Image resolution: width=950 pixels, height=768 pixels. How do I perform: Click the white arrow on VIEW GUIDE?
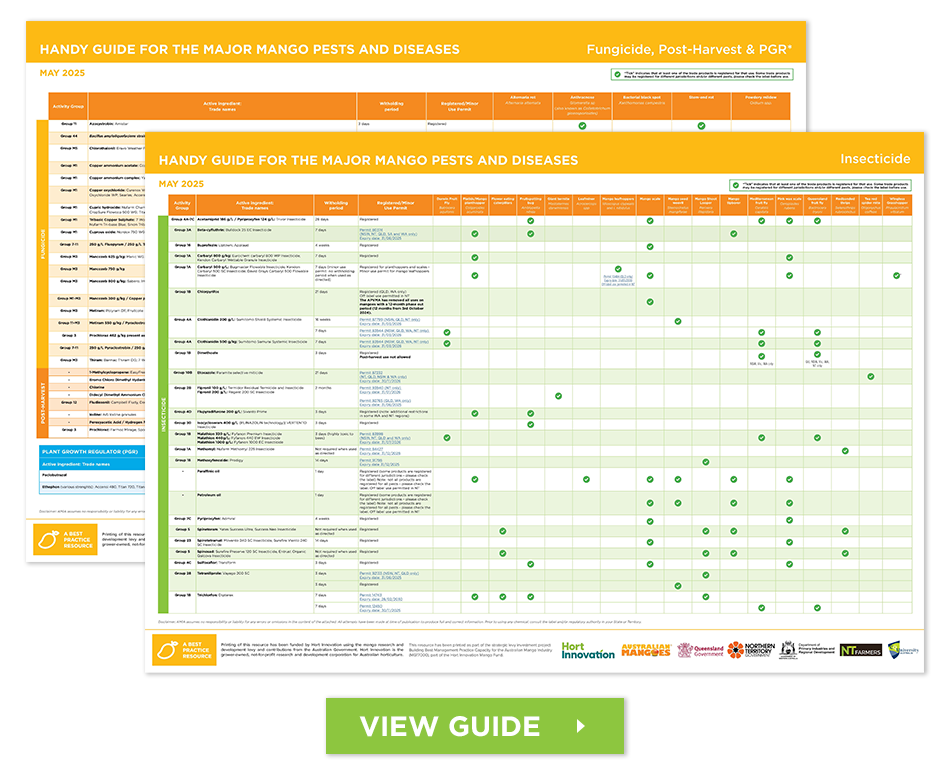581,726
